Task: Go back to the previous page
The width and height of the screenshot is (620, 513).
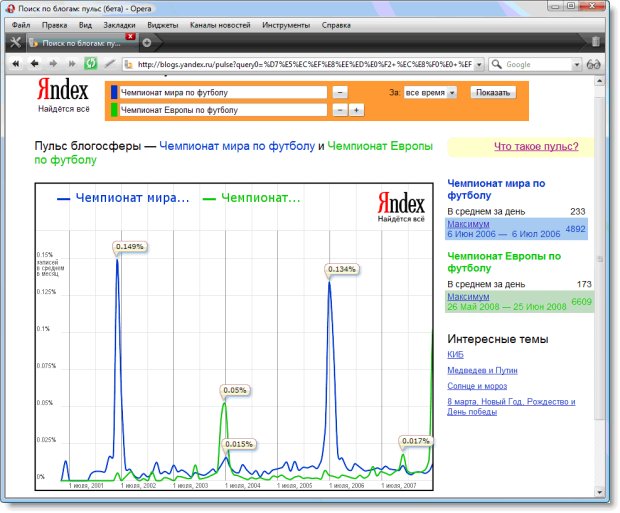Action: [34, 63]
